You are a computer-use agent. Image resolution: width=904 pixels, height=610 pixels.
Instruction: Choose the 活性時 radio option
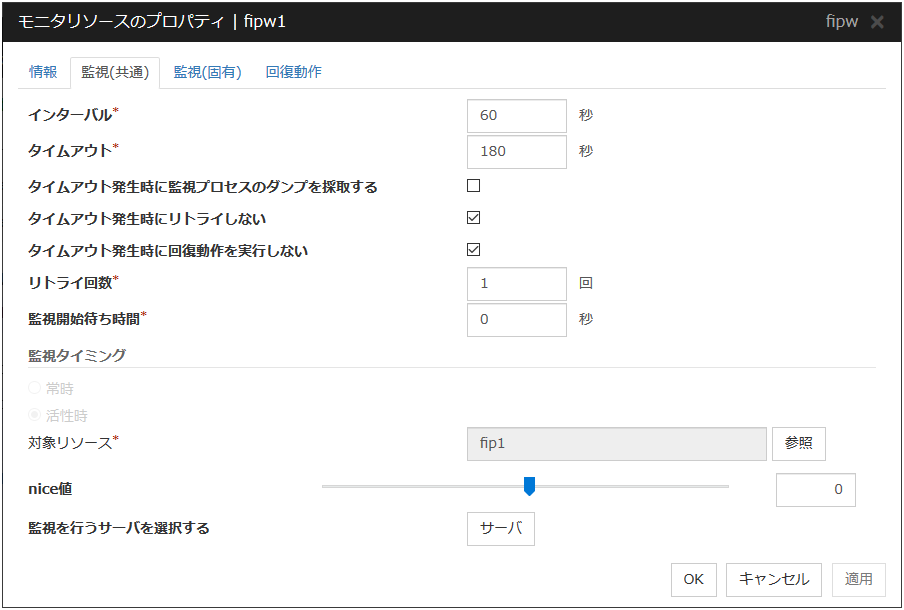click(36, 415)
